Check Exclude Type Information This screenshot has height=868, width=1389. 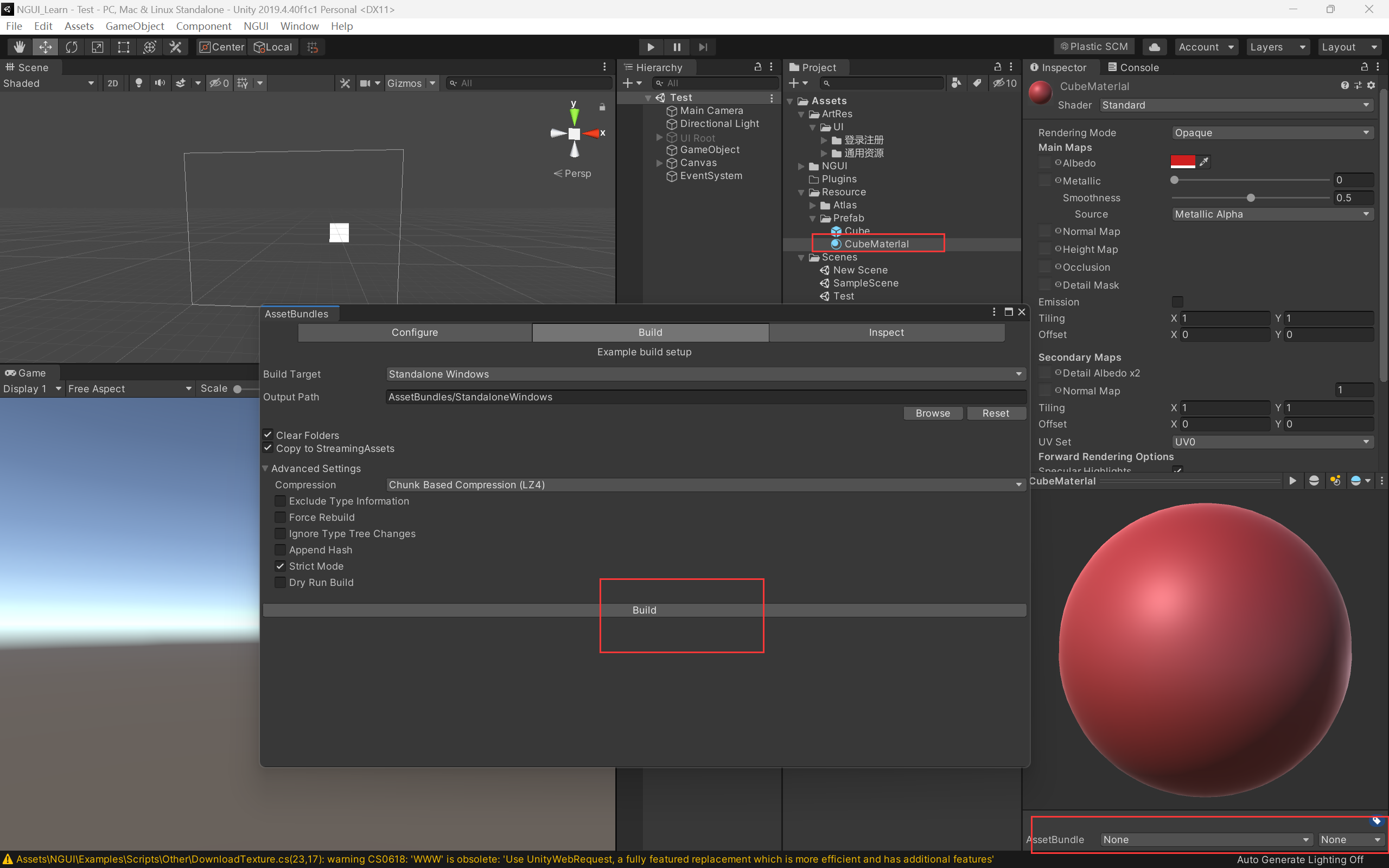[280, 501]
